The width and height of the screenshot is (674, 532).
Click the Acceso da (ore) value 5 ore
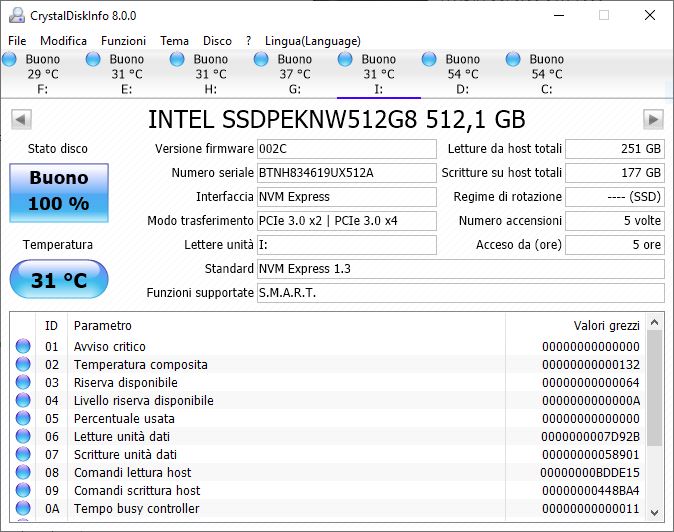point(615,245)
